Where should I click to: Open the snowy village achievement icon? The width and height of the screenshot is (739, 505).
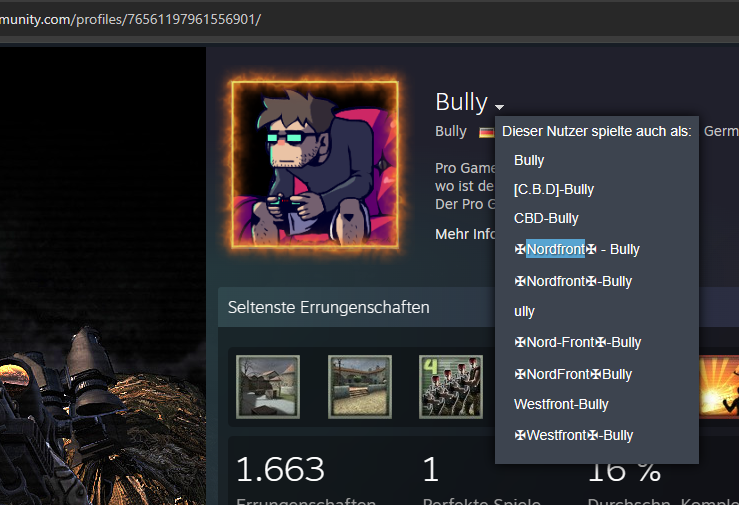tap(268, 387)
